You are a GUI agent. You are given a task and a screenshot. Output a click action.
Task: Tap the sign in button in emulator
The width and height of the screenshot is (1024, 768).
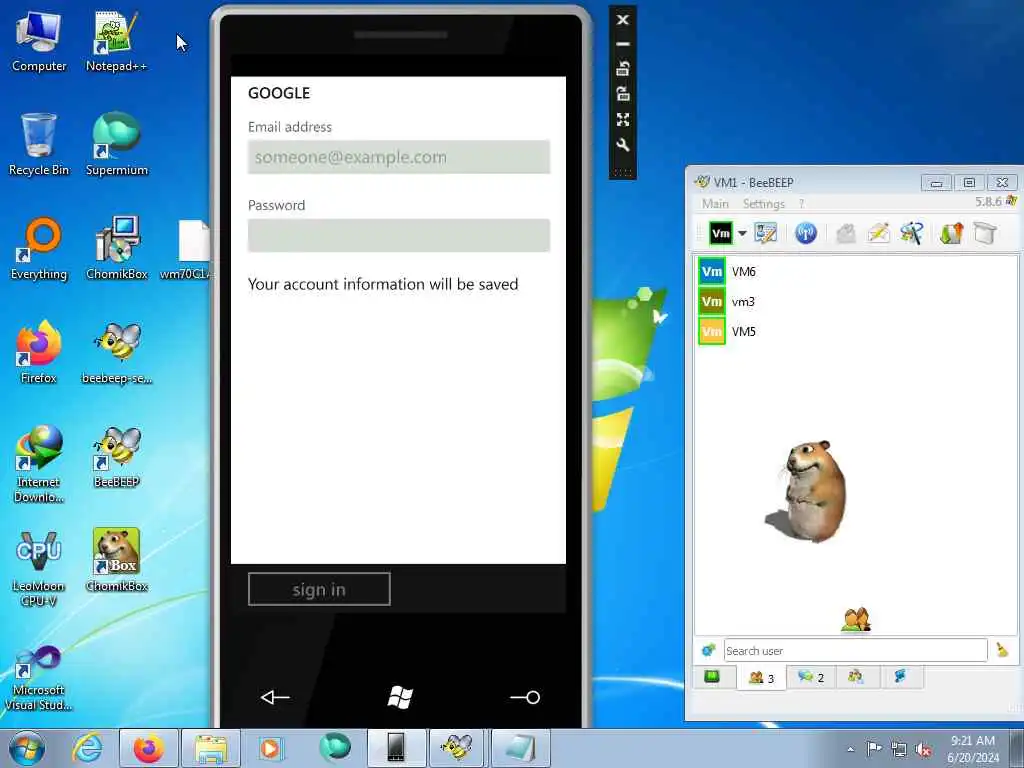pos(319,589)
